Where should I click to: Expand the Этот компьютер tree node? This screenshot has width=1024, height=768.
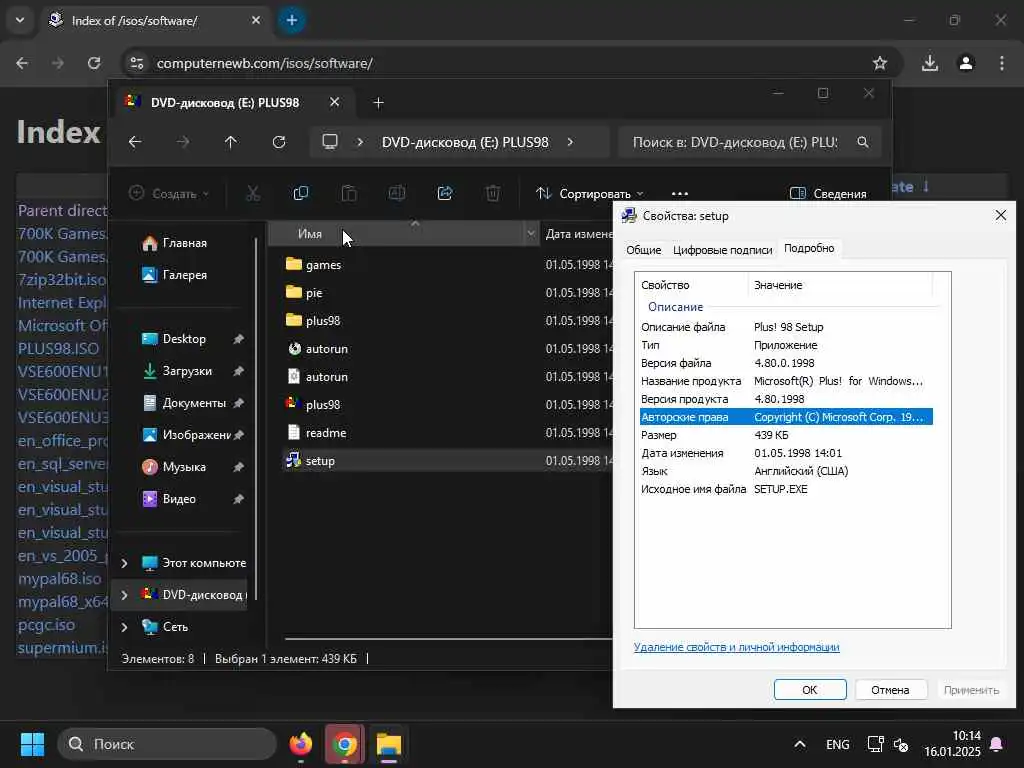pyautogui.click(x=124, y=563)
